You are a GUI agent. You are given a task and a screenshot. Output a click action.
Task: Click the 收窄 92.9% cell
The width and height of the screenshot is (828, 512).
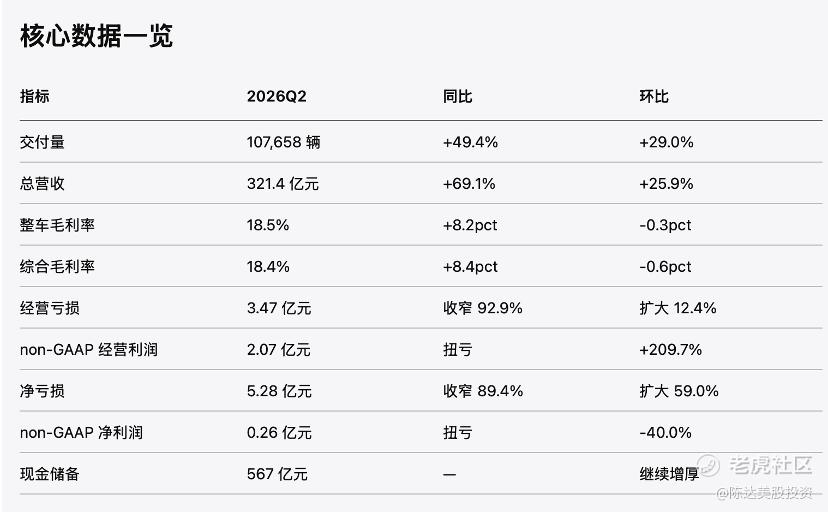[x=483, y=308]
